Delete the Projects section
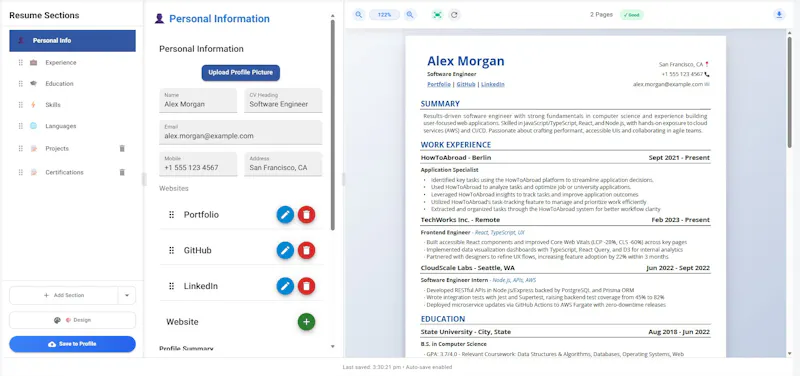Image resolution: width=800 pixels, height=376 pixels. click(122, 148)
